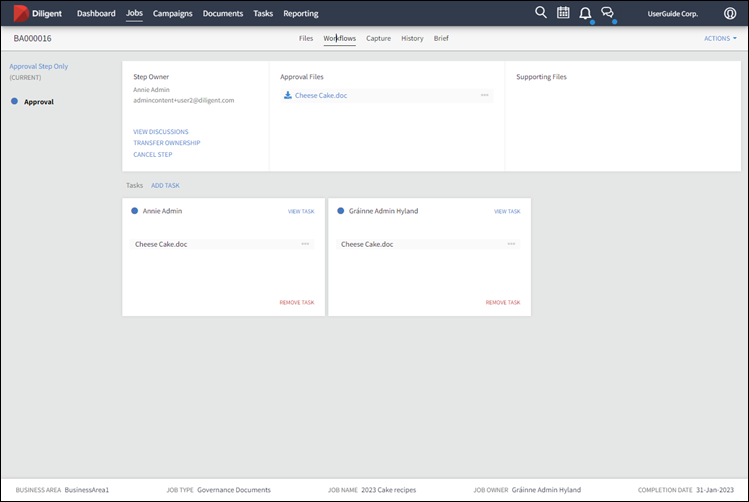
Task: Open the Campaigns menu
Action: pyautogui.click(x=173, y=14)
